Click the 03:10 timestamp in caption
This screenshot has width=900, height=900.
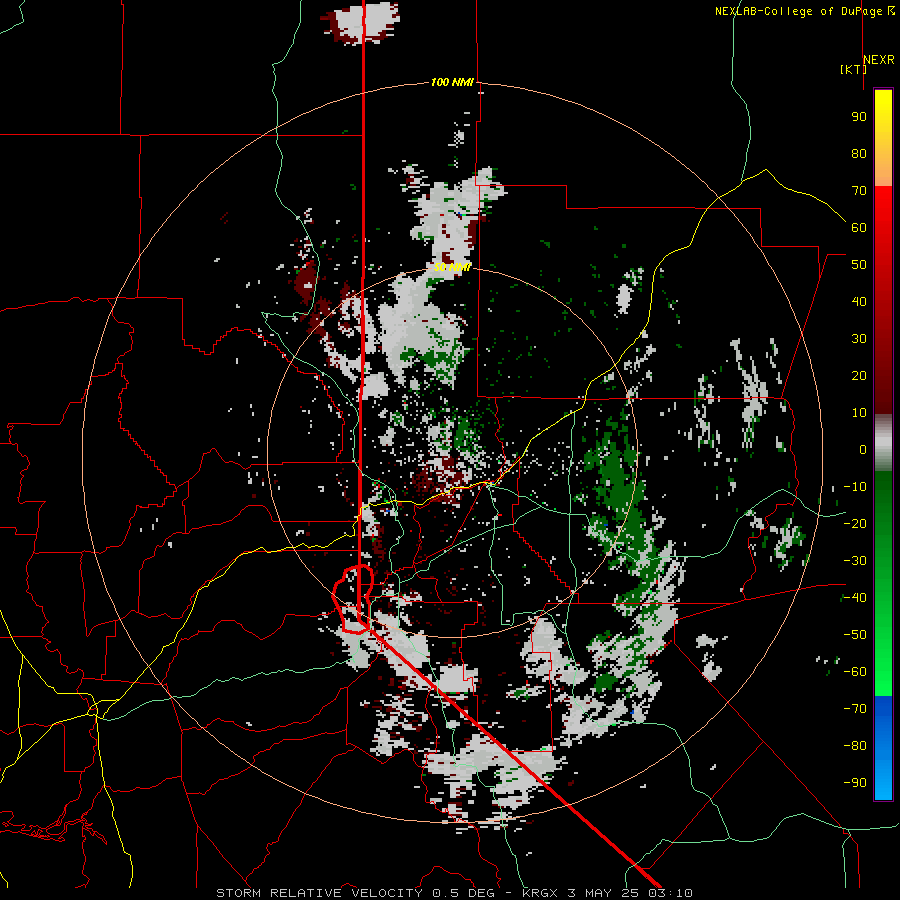670,893
